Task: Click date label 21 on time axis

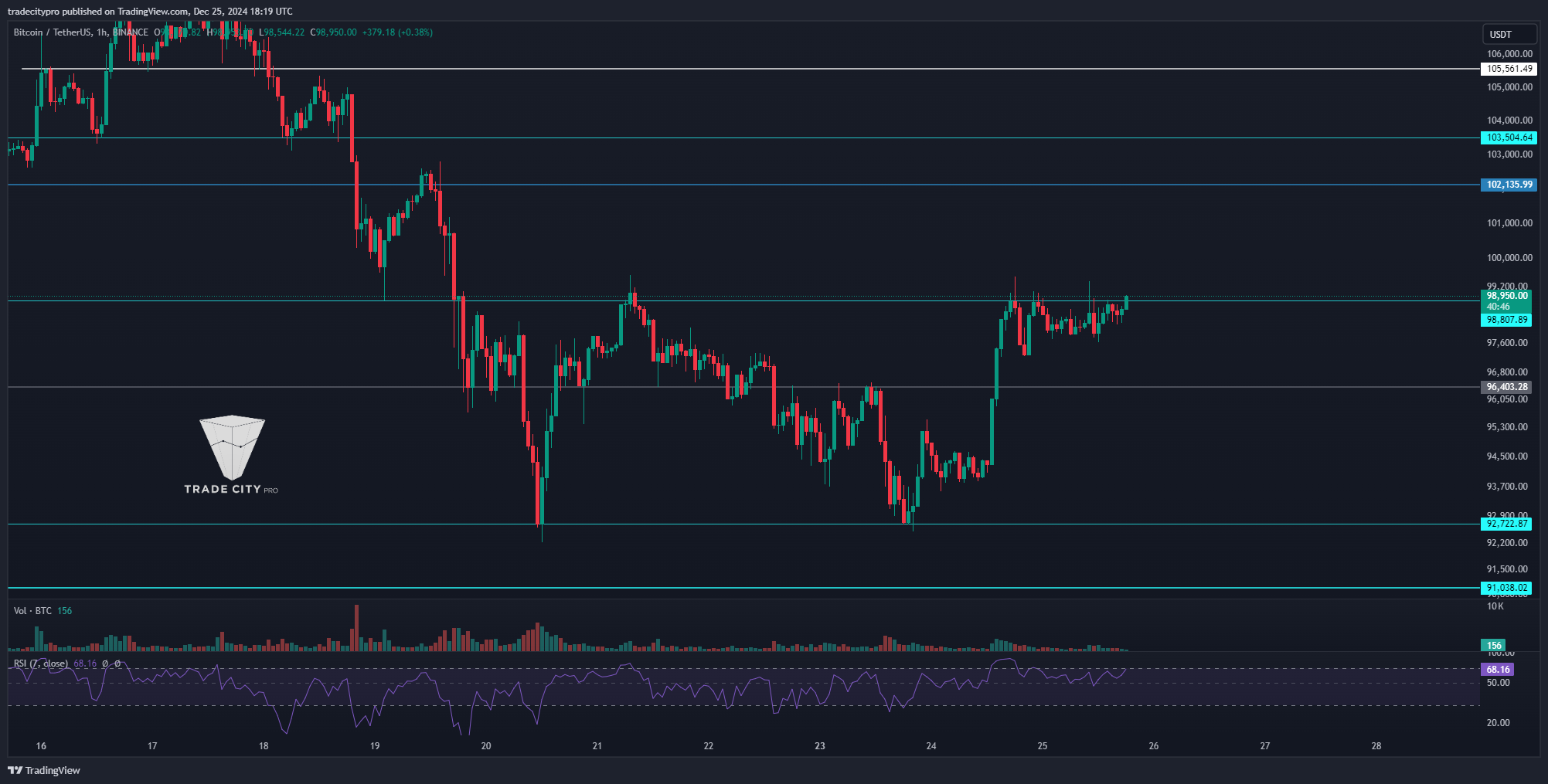Action: tap(597, 746)
